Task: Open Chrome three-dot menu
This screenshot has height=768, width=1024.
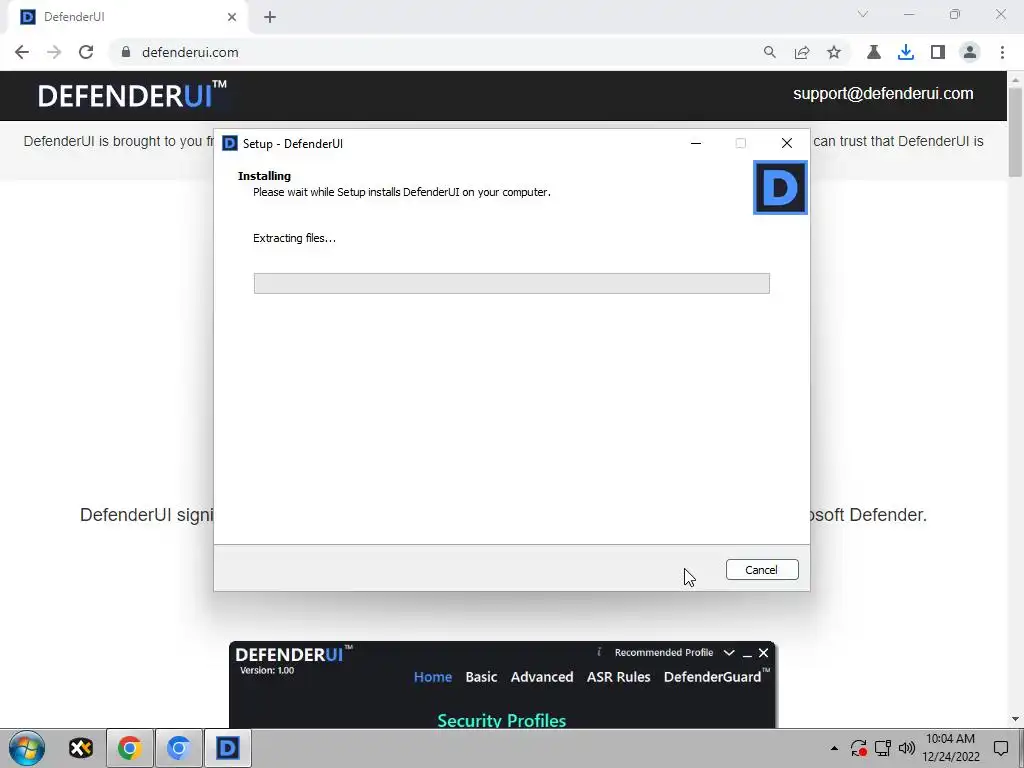Action: pos(1002,52)
